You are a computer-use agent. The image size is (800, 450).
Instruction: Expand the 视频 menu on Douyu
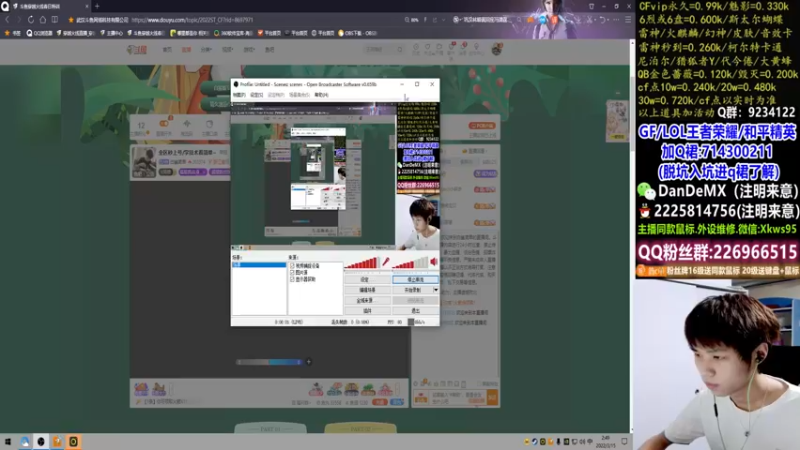(228, 49)
